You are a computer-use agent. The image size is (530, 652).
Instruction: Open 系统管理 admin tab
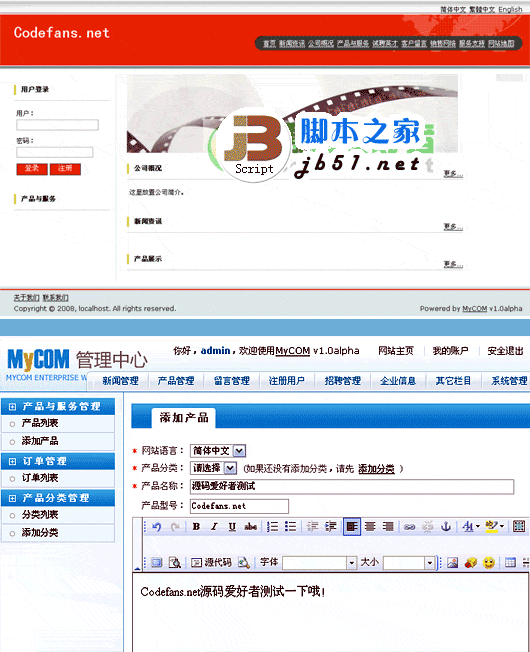509,380
